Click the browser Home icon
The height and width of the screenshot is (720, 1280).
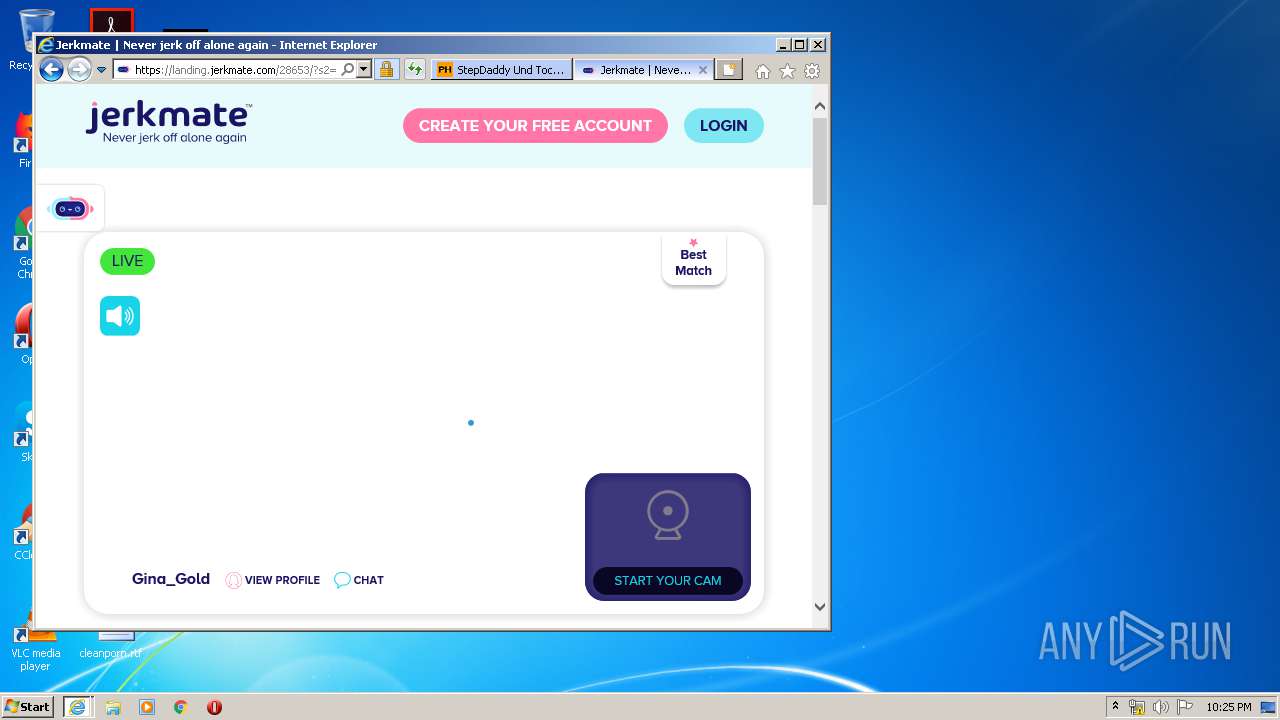[x=763, y=71]
